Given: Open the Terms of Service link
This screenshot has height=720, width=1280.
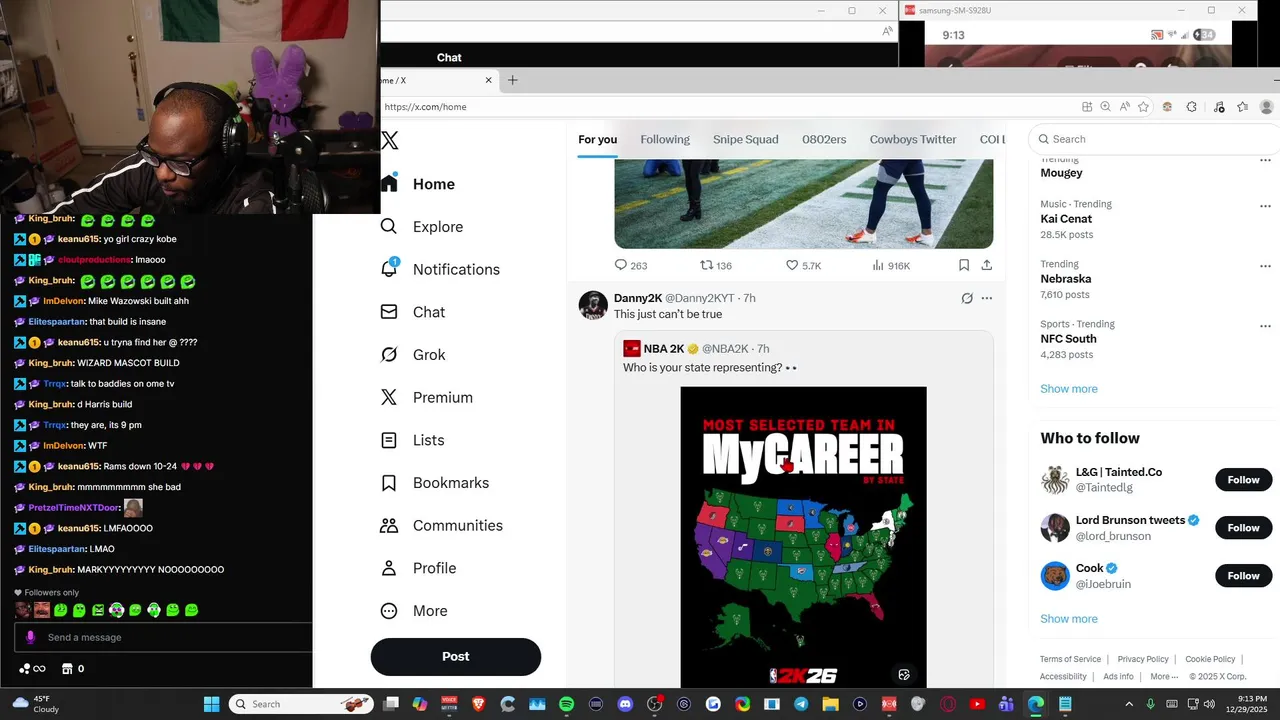Looking at the screenshot, I should [x=1070, y=659].
